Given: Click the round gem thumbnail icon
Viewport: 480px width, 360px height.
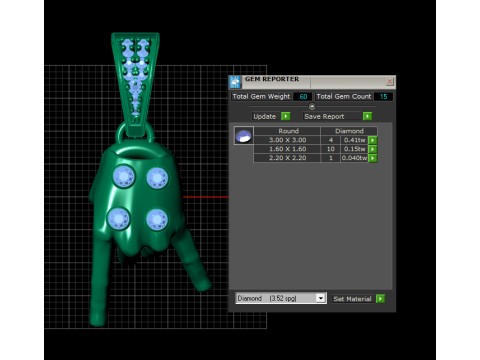Looking at the screenshot, I should click(x=244, y=136).
